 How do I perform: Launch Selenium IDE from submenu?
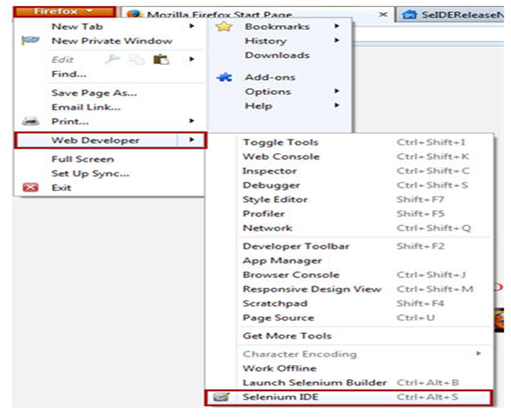348,397
